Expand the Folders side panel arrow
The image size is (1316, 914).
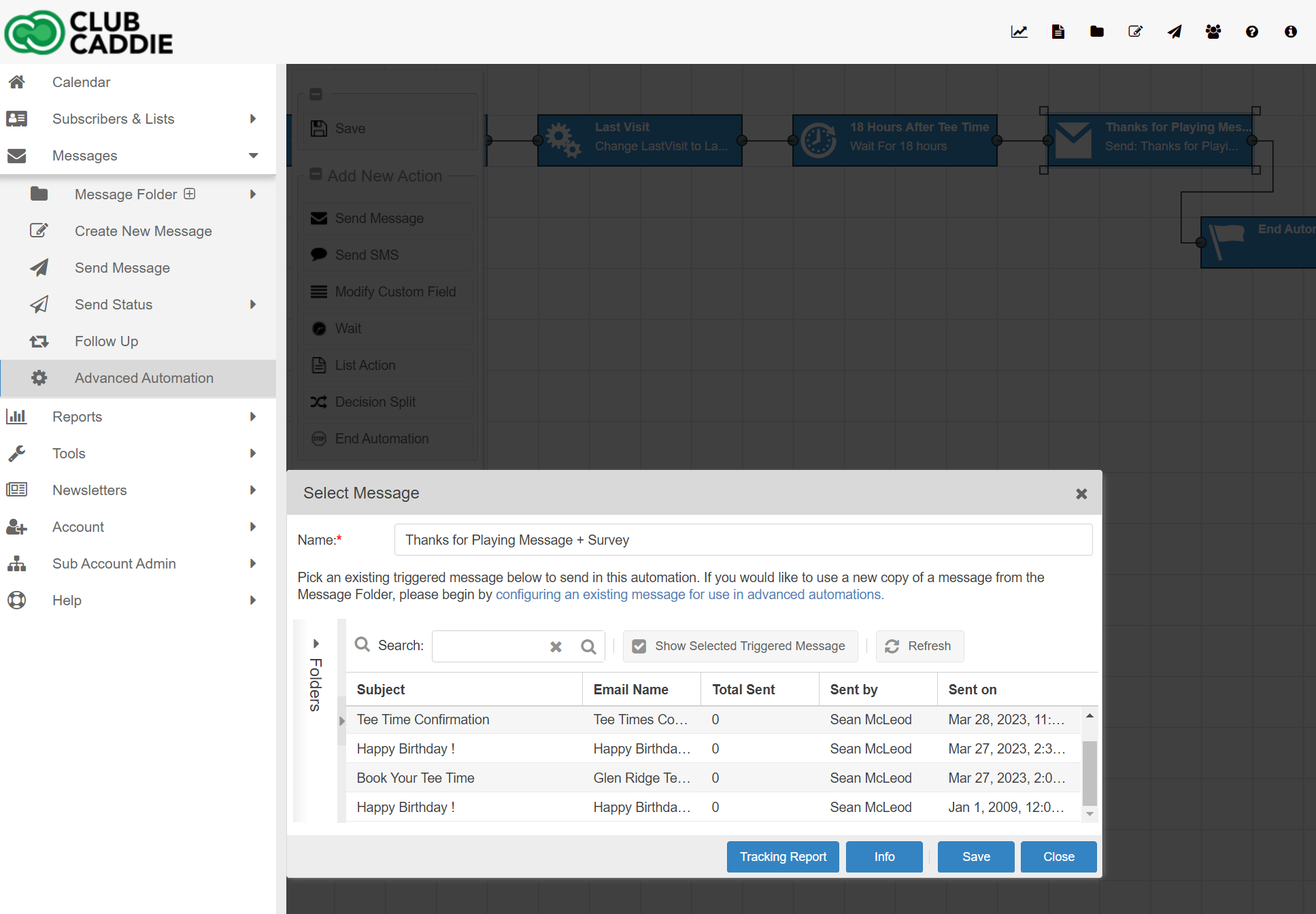coord(316,643)
